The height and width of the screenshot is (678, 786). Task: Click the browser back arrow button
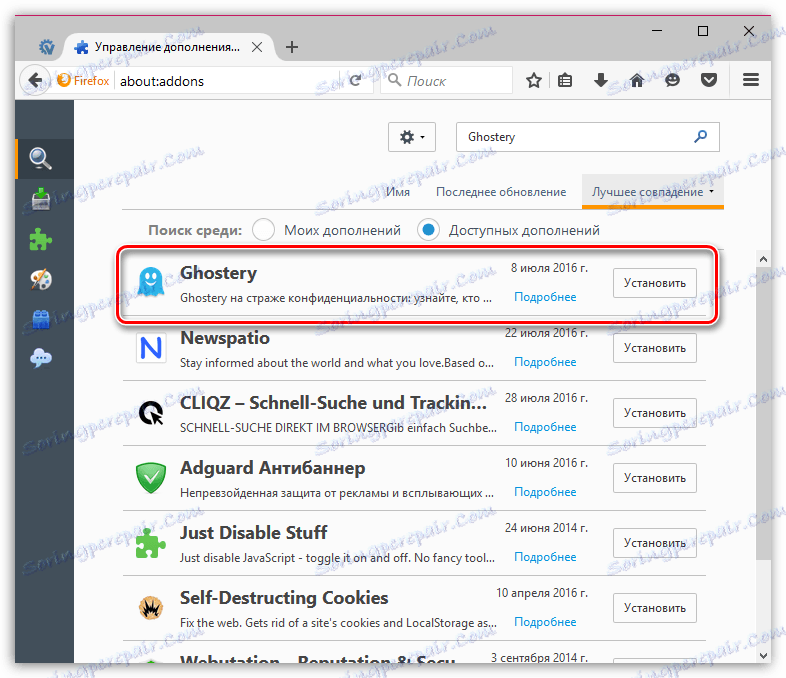point(35,80)
